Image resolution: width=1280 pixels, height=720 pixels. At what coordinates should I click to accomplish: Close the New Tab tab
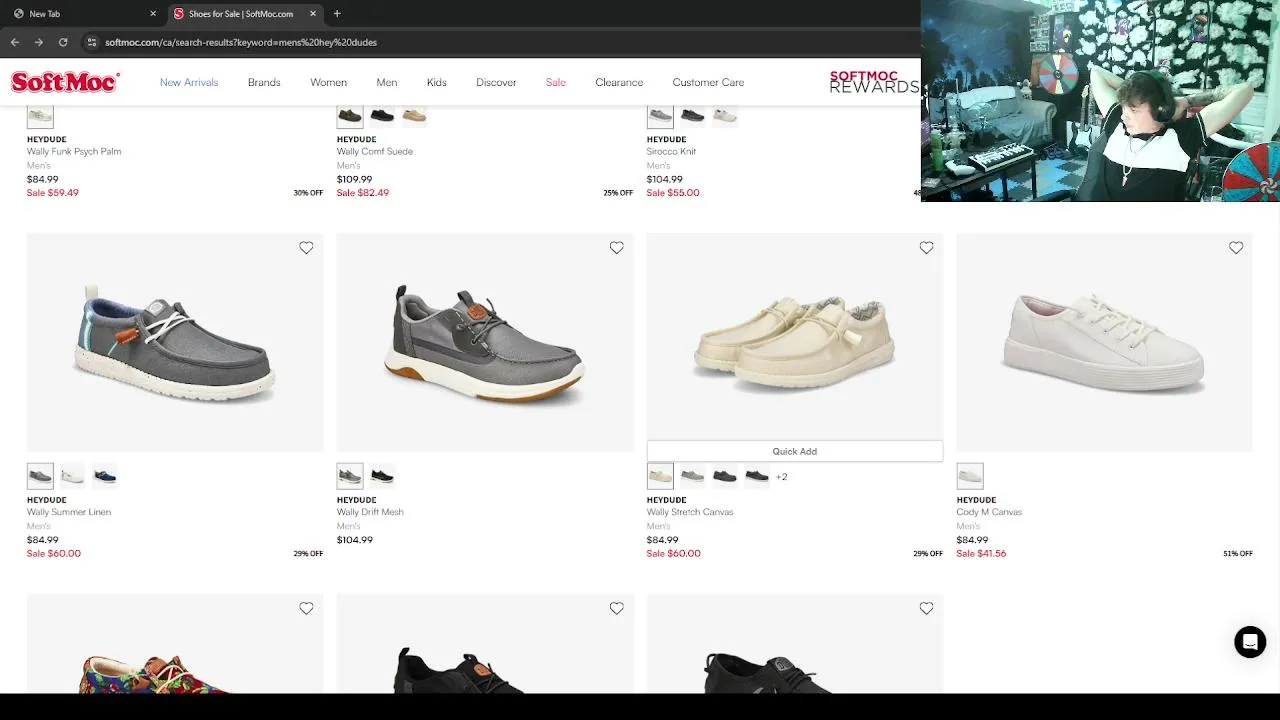pyautogui.click(x=153, y=14)
